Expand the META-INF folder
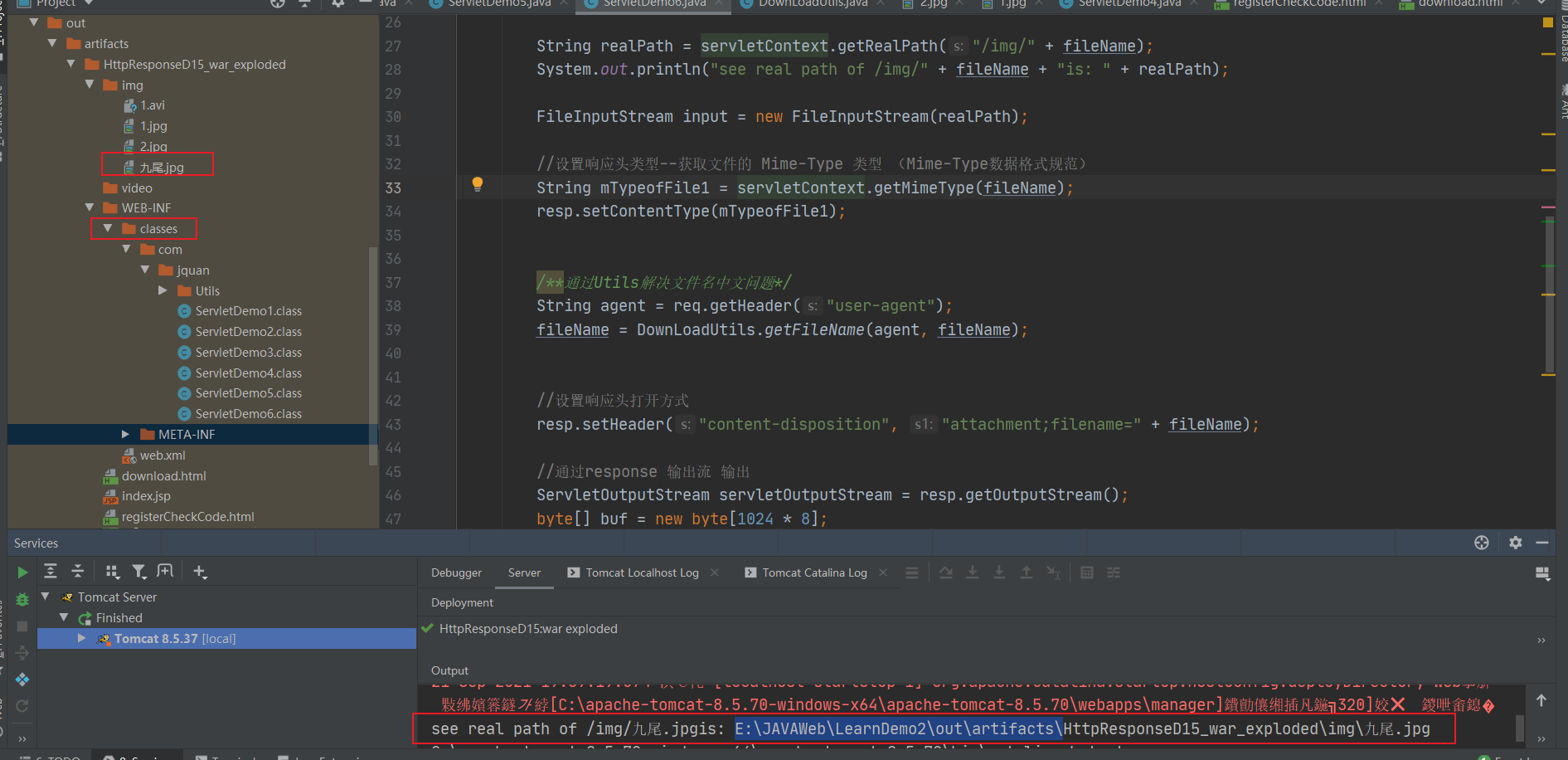Image resolution: width=1568 pixels, height=760 pixels. pyautogui.click(x=125, y=434)
